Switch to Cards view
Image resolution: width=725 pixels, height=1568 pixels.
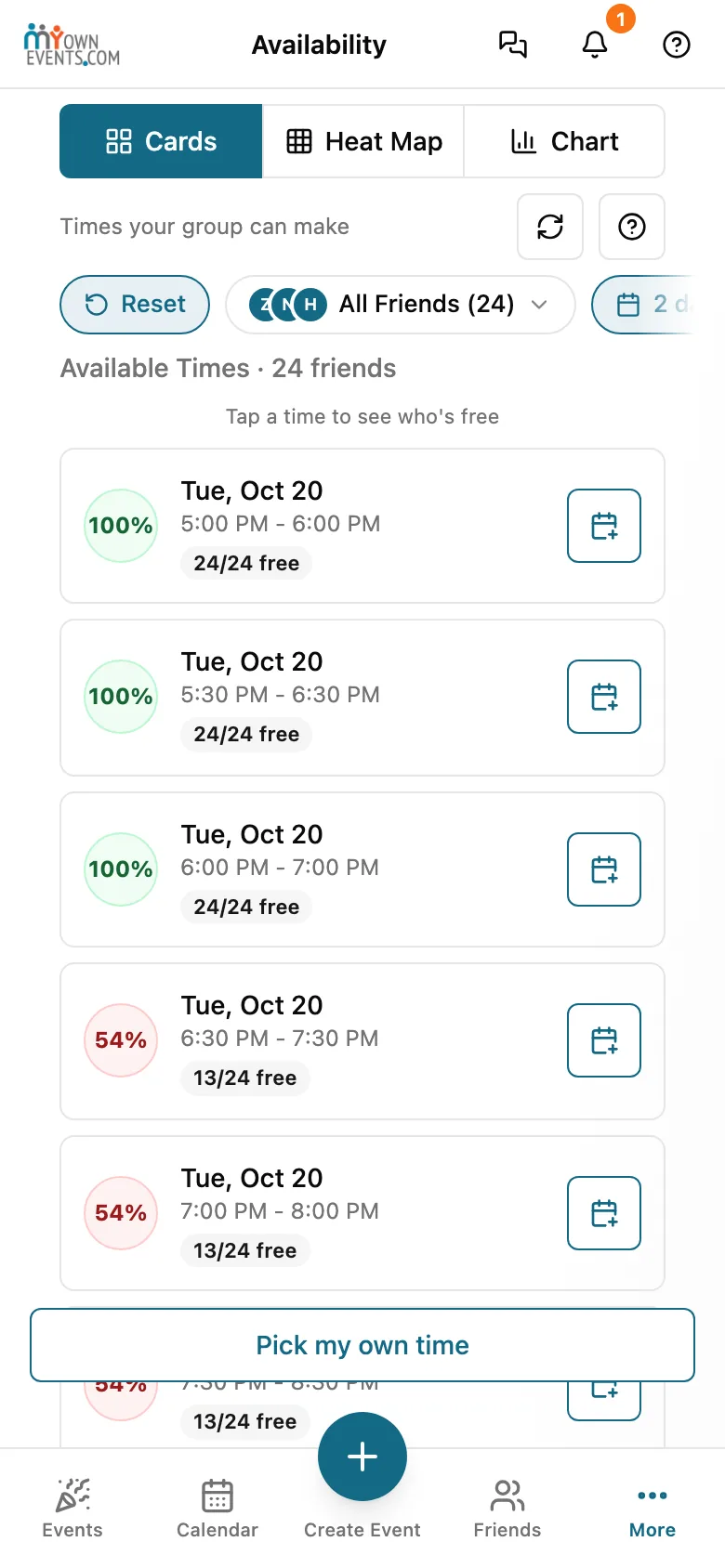click(x=161, y=141)
